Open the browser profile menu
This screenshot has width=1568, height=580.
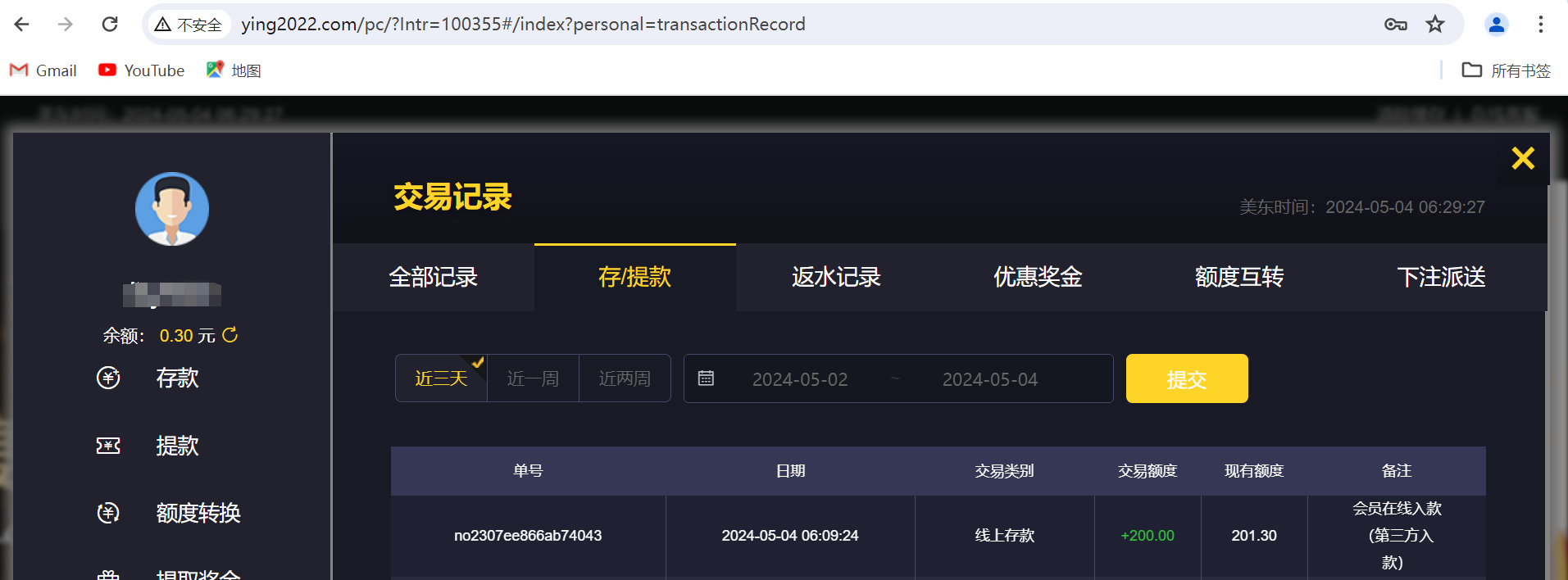1497,25
